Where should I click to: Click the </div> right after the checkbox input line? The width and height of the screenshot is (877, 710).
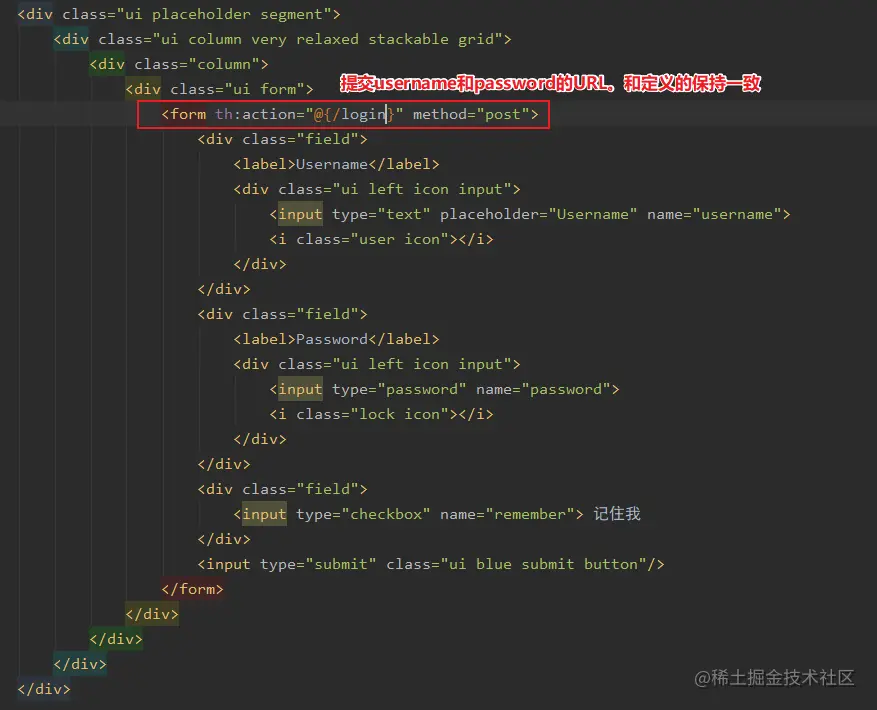coord(224,539)
